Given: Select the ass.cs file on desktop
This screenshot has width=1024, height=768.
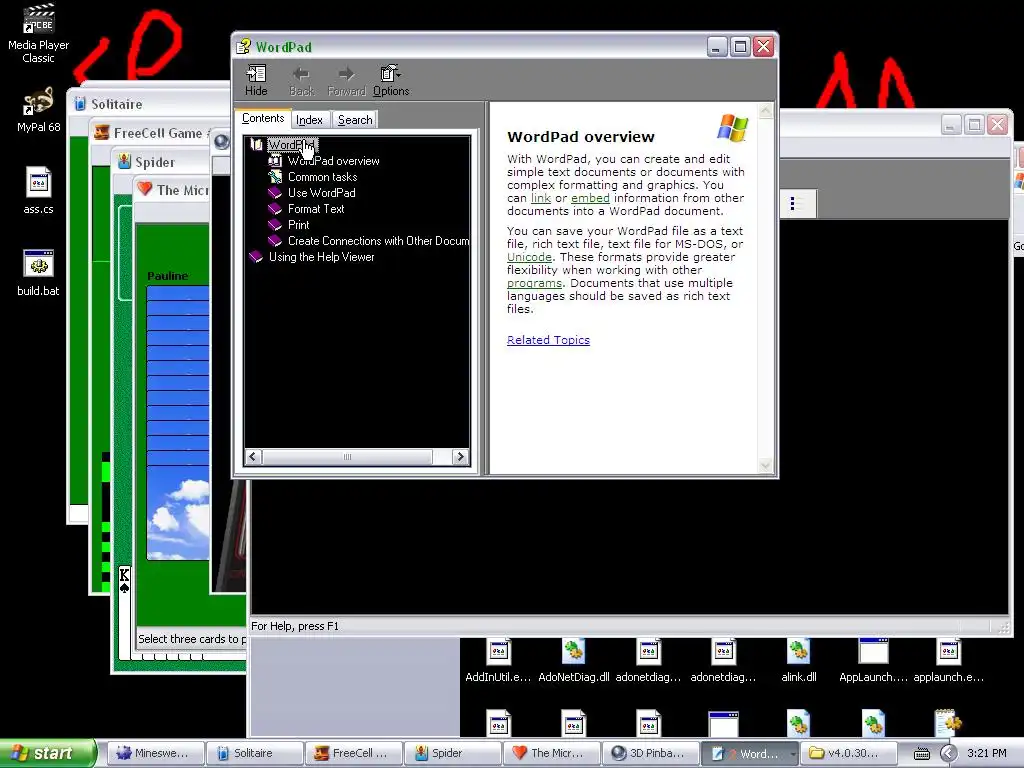Looking at the screenshot, I should [39, 191].
